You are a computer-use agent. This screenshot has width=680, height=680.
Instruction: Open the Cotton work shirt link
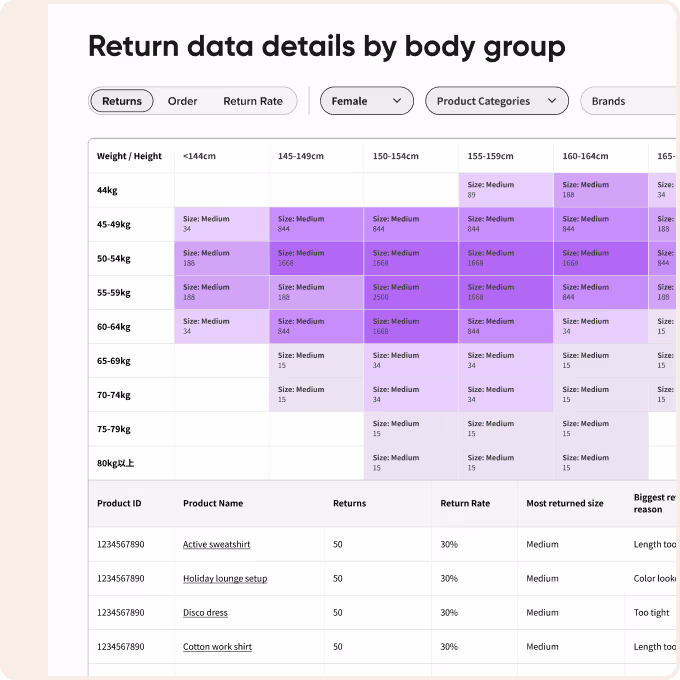(217, 647)
